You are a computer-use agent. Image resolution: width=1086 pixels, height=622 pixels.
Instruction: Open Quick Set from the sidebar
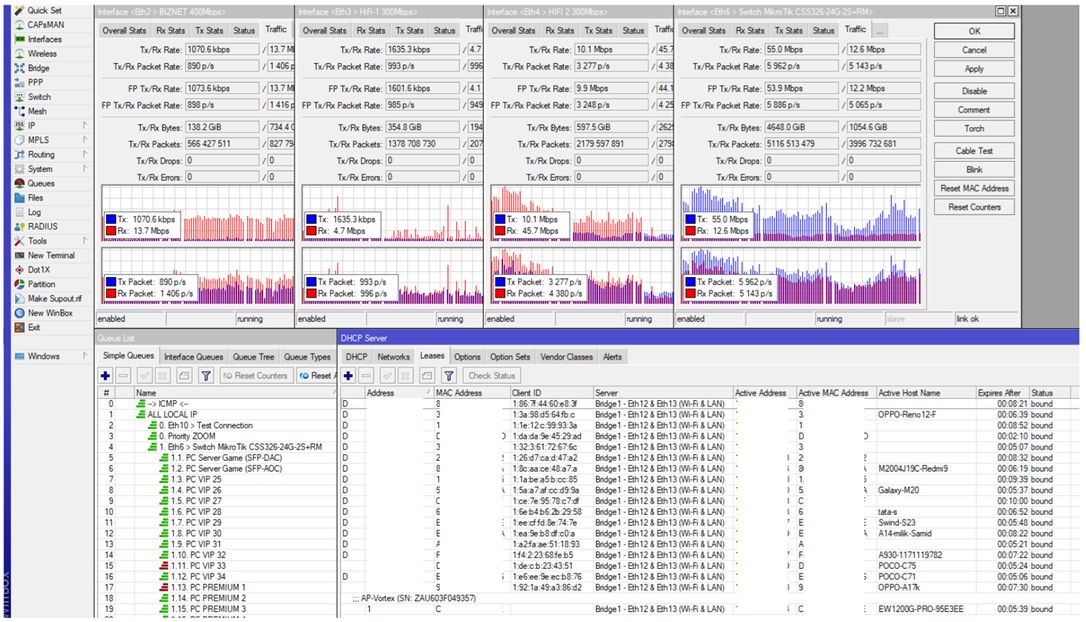point(44,10)
